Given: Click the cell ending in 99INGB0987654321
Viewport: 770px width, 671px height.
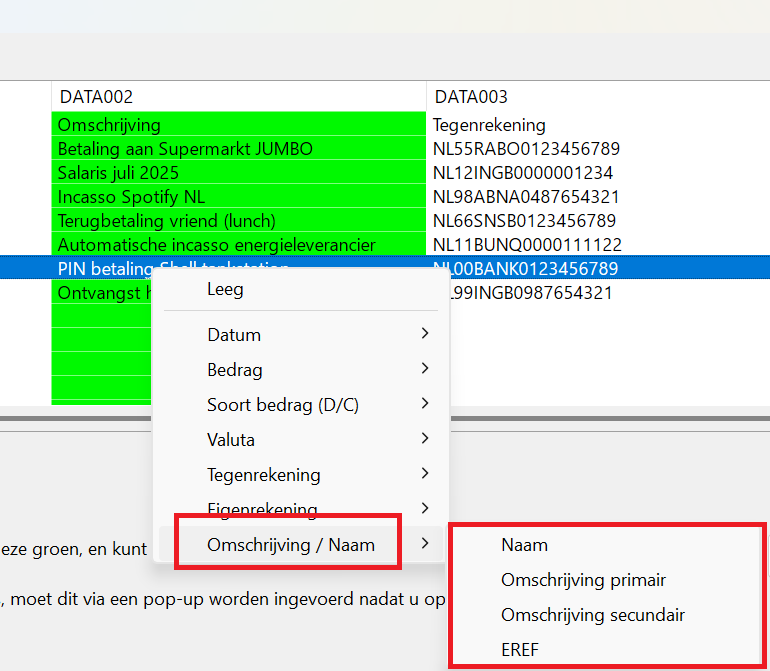Looking at the screenshot, I should click(610, 292).
